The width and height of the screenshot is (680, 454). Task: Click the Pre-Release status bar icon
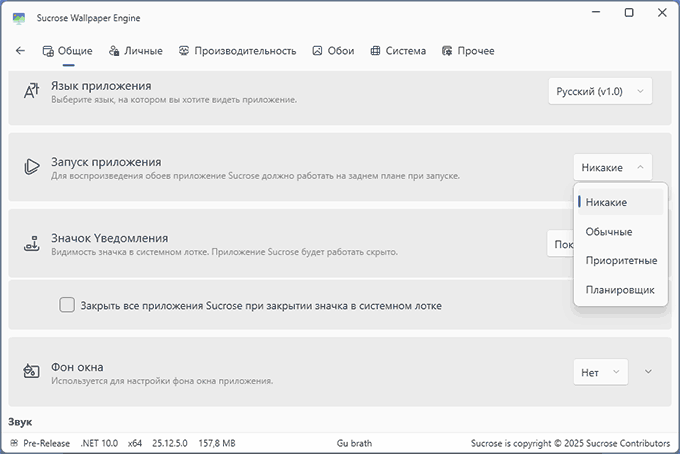15,443
